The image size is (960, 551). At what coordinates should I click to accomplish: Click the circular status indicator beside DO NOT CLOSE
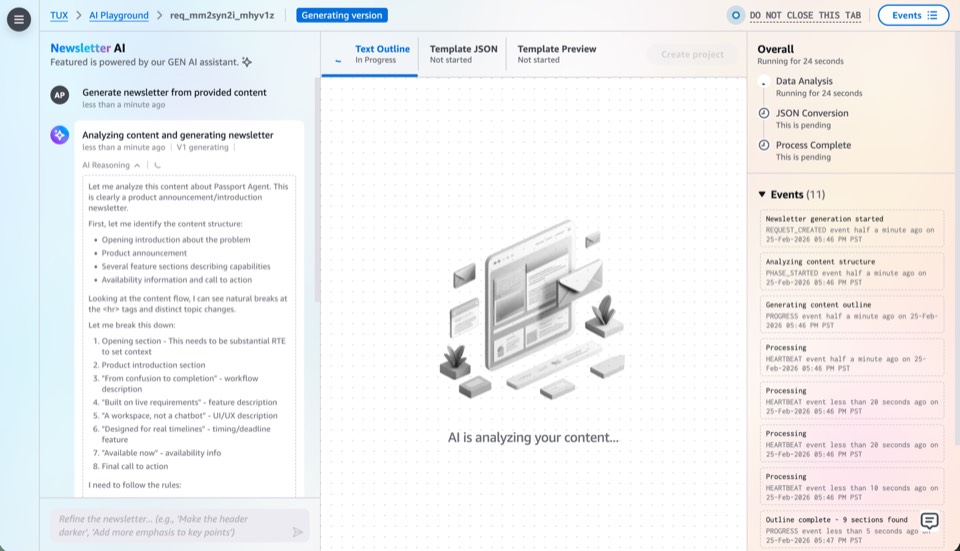(735, 15)
